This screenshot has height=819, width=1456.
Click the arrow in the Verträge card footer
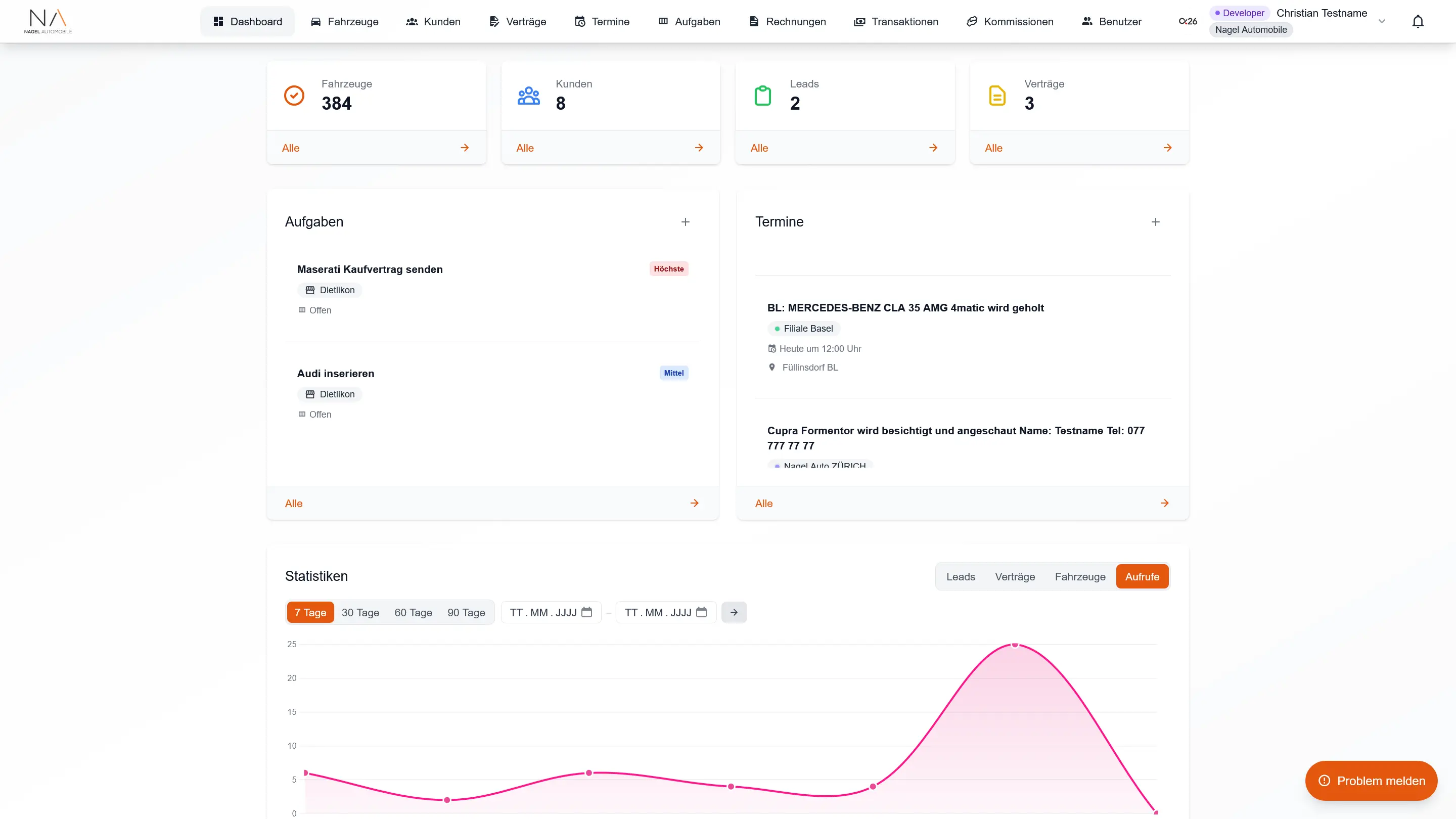(1168, 148)
